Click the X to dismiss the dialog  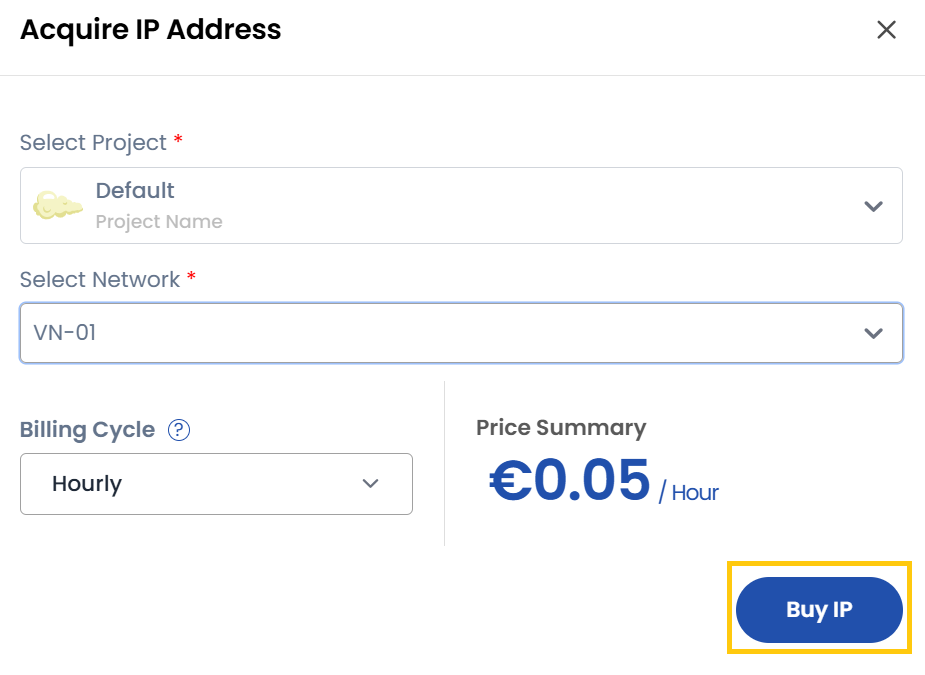(886, 30)
